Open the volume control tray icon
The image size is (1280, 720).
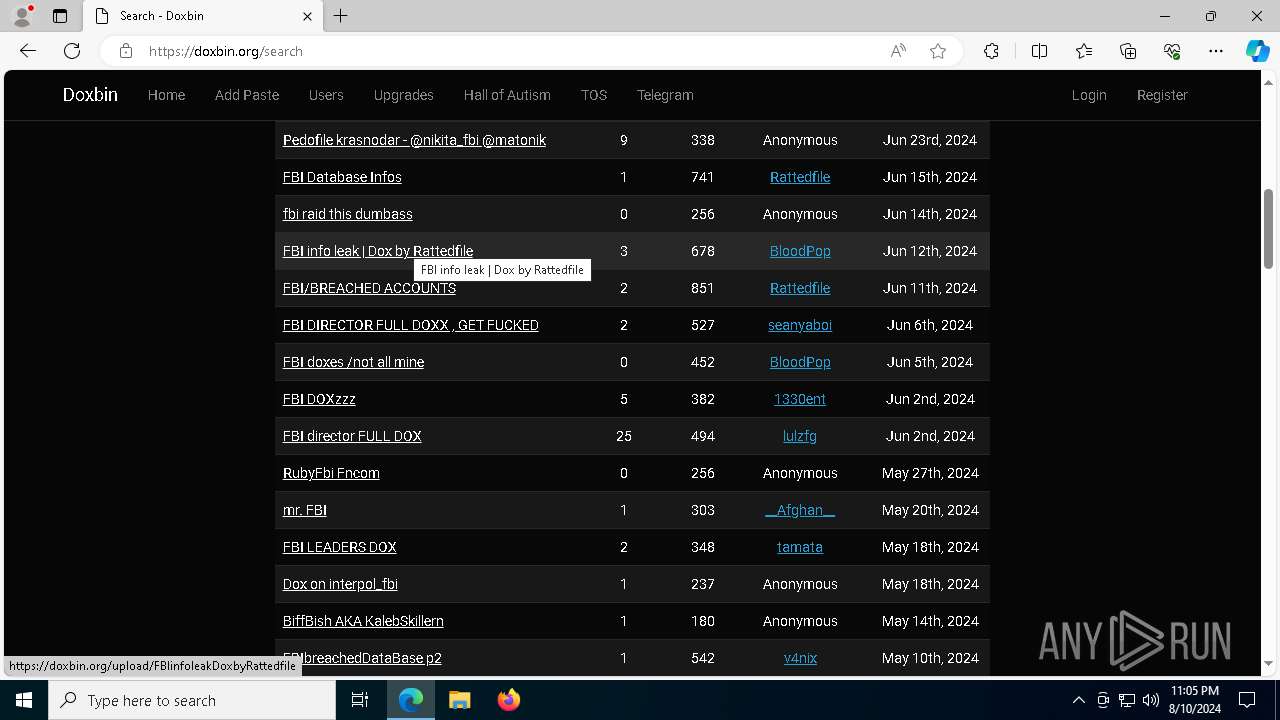pyautogui.click(x=1150, y=700)
